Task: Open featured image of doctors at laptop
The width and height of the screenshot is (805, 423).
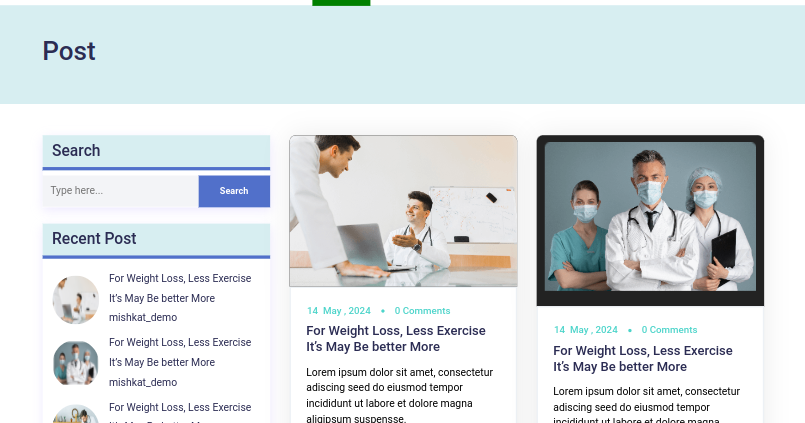Action: (x=403, y=211)
